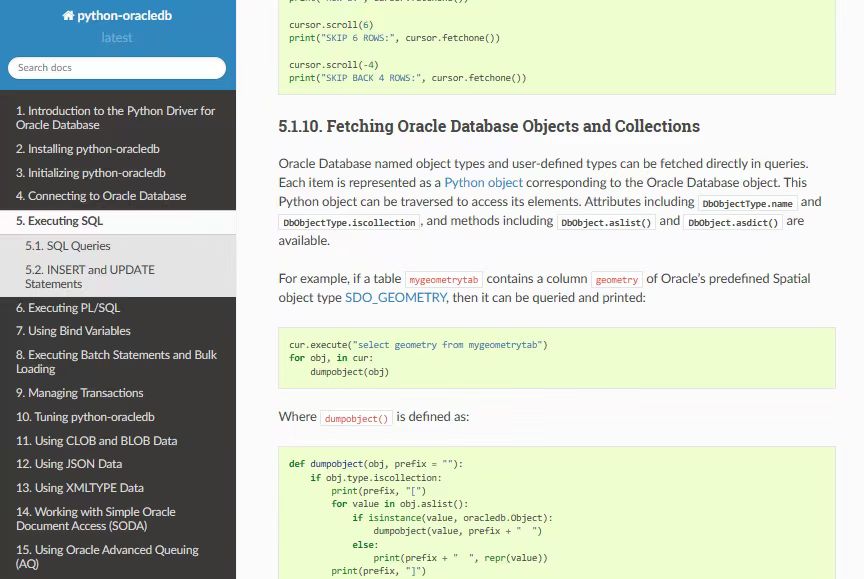
Task: Follow the Python object link
Action: (483, 182)
